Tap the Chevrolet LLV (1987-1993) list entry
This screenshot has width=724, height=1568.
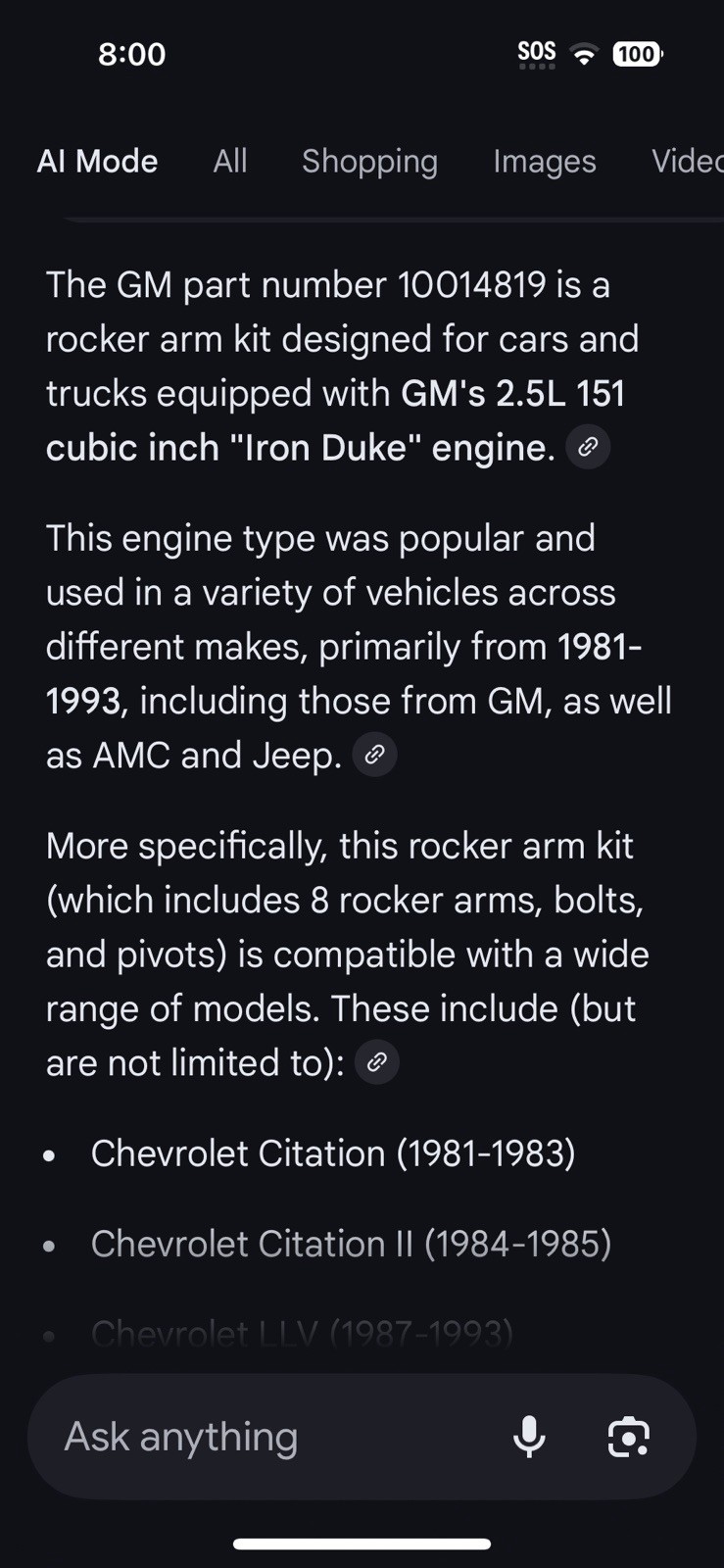point(302,1334)
